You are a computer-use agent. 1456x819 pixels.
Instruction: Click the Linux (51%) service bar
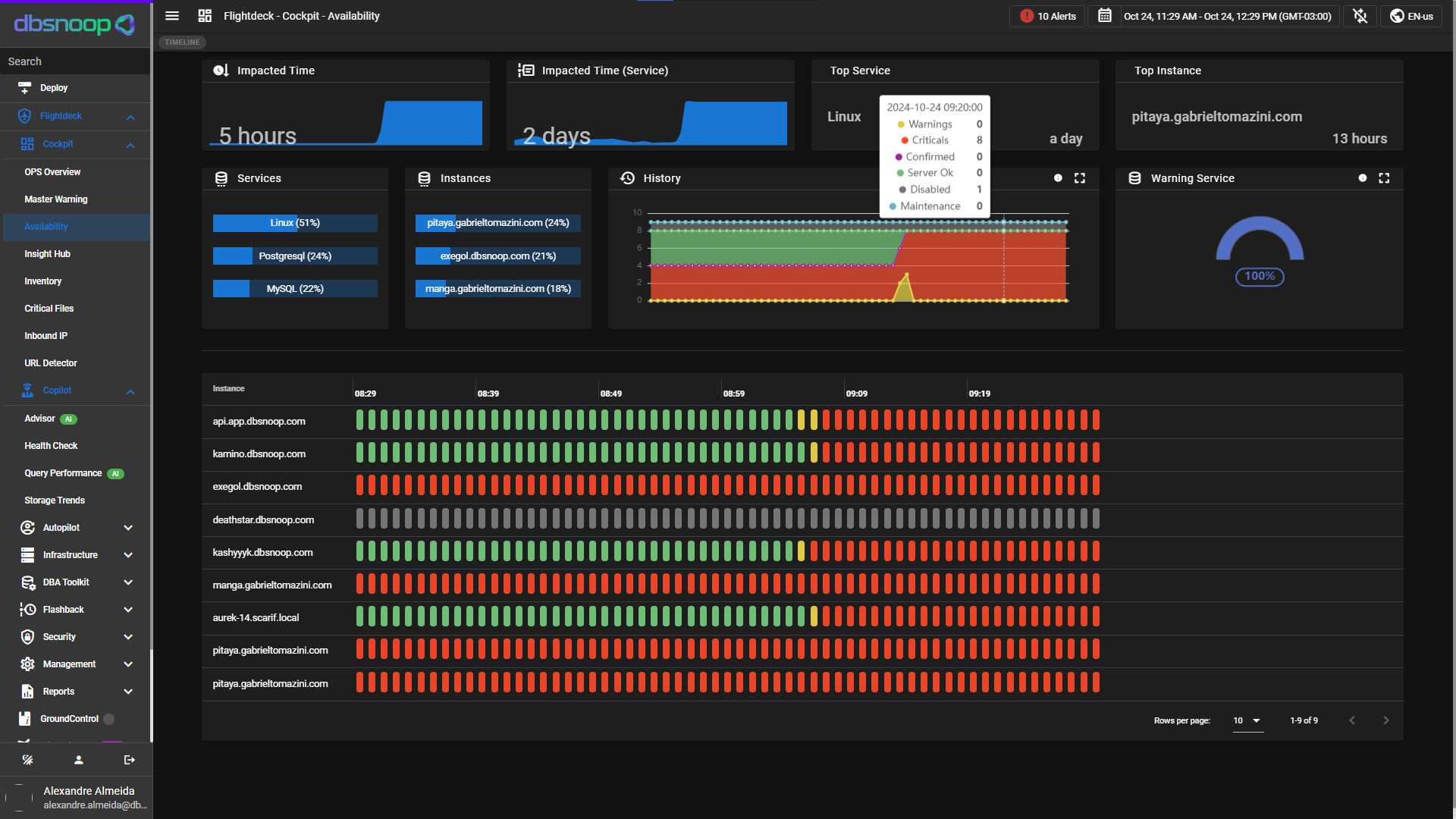coord(295,223)
